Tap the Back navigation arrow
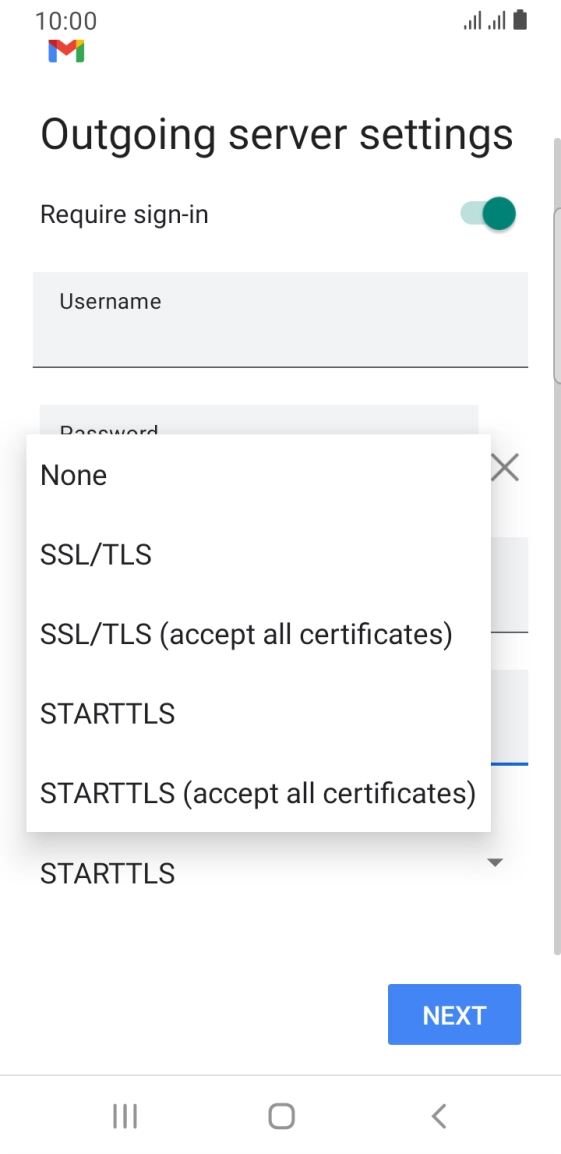 click(x=439, y=1116)
